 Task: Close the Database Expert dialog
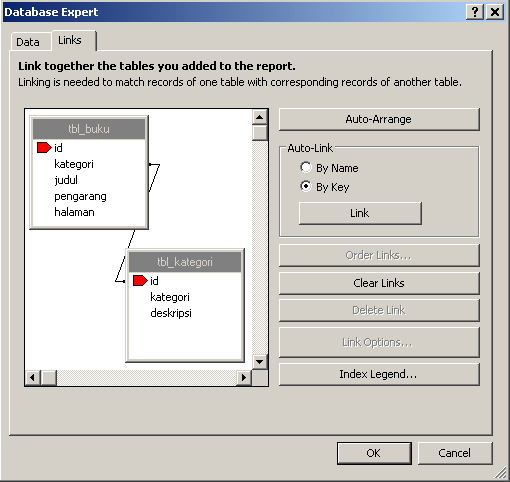(495, 12)
